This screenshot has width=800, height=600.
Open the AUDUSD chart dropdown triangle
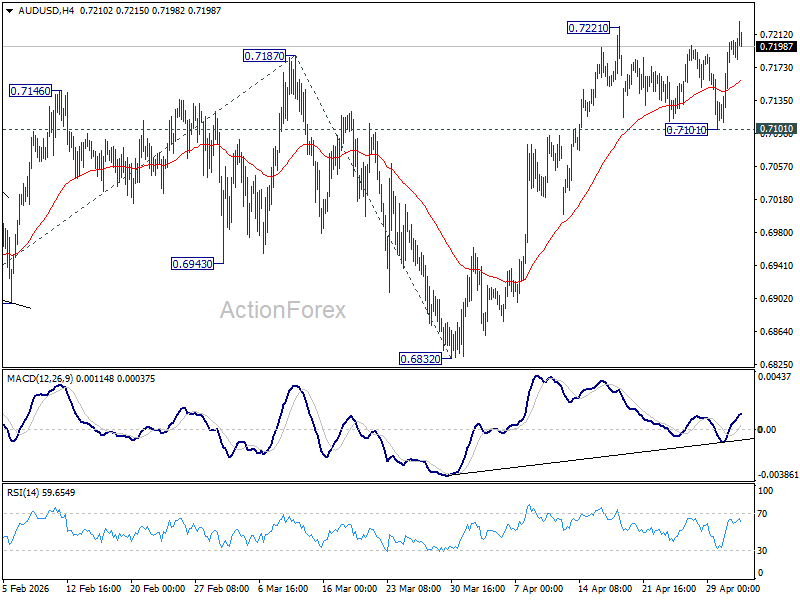(10, 11)
